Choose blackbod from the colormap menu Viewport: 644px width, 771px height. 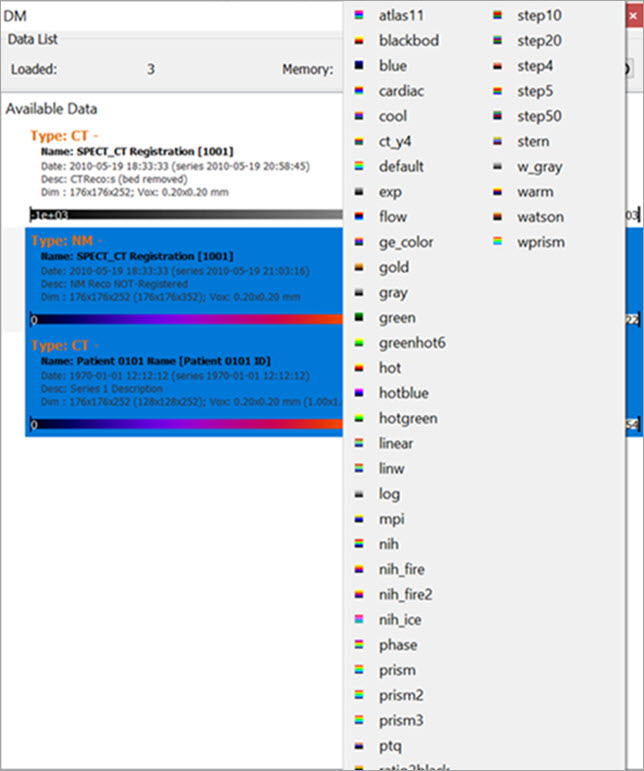[408, 41]
